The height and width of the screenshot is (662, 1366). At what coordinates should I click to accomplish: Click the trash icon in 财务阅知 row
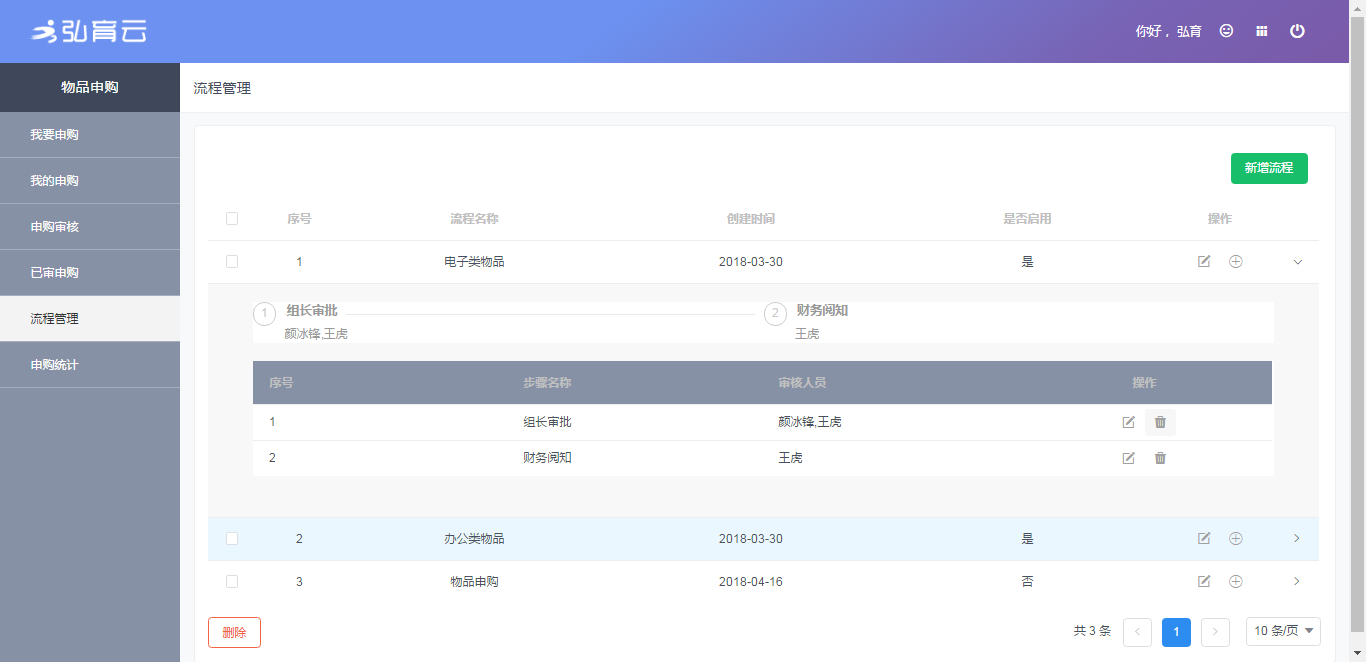click(1160, 458)
